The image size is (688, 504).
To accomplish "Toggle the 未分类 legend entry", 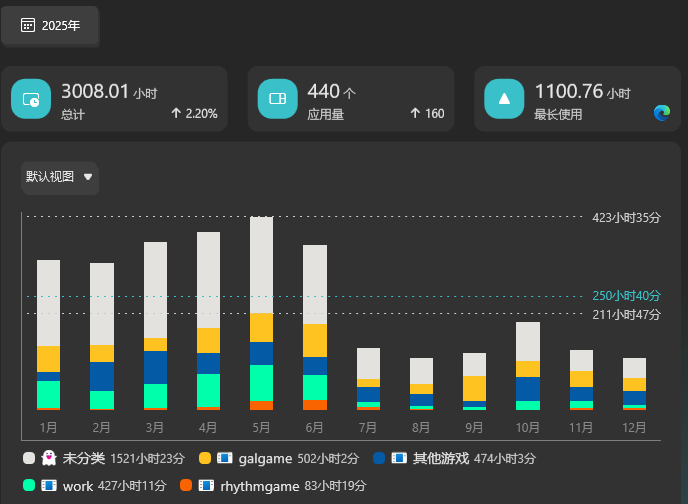I will click(x=83, y=458).
